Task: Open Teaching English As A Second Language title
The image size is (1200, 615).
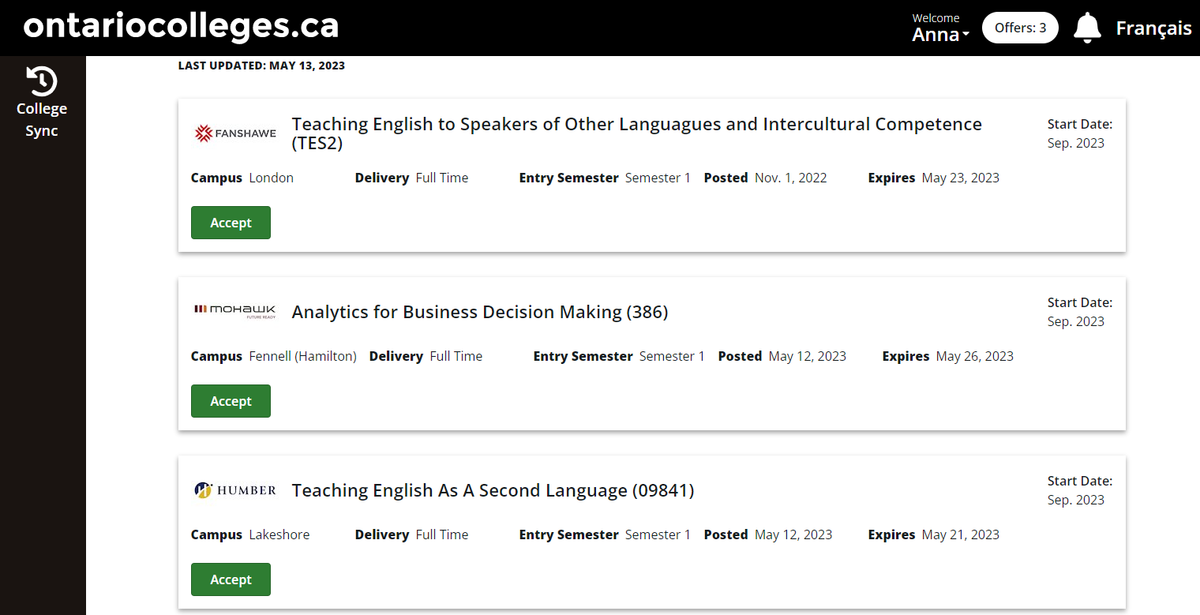Action: click(493, 490)
